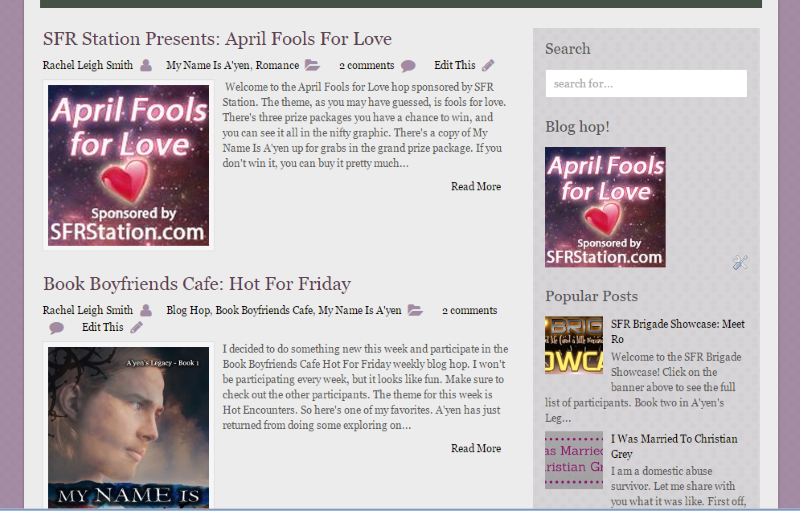Open the SFR Brigade Showcase popular post thumbnail
Viewport: 800px width, 511px height.
click(x=574, y=345)
